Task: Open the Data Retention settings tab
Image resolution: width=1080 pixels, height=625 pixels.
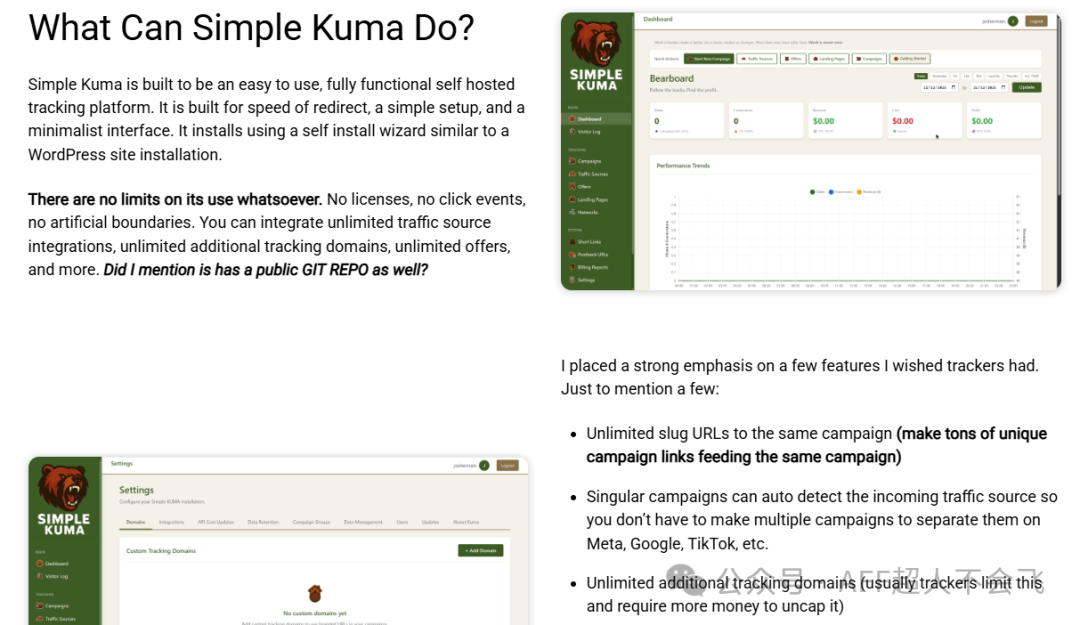Action: [263, 522]
